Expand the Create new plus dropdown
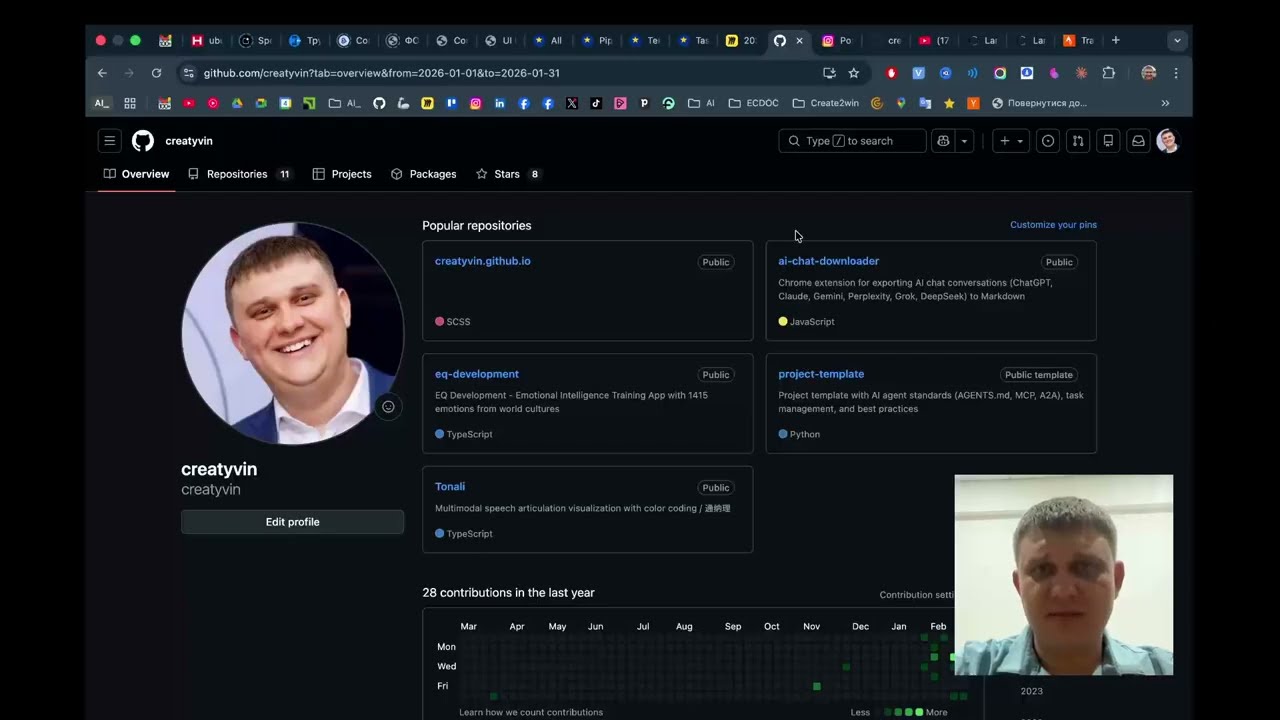This screenshot has height=720, width=1280. [1011, 141]
